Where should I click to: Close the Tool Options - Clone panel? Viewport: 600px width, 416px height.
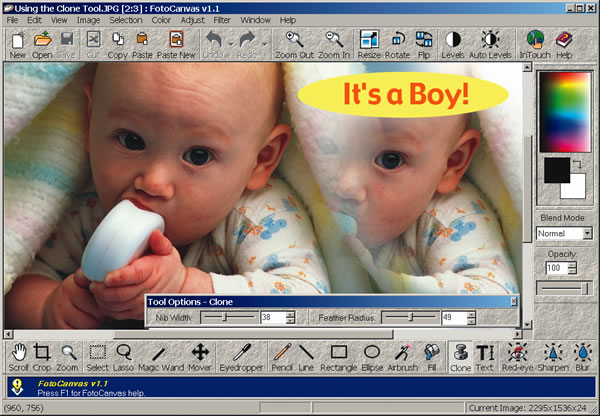coord(514,302)
